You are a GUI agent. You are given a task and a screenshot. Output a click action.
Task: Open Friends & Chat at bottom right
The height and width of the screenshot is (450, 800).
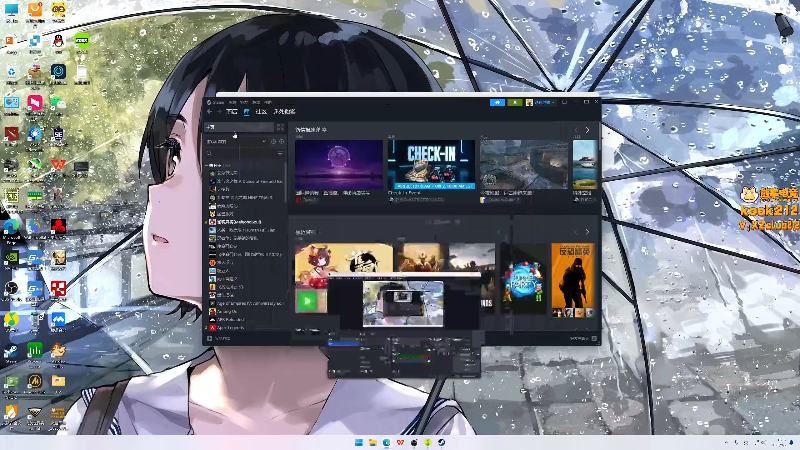pyautogui.click(x=583, y=338)
